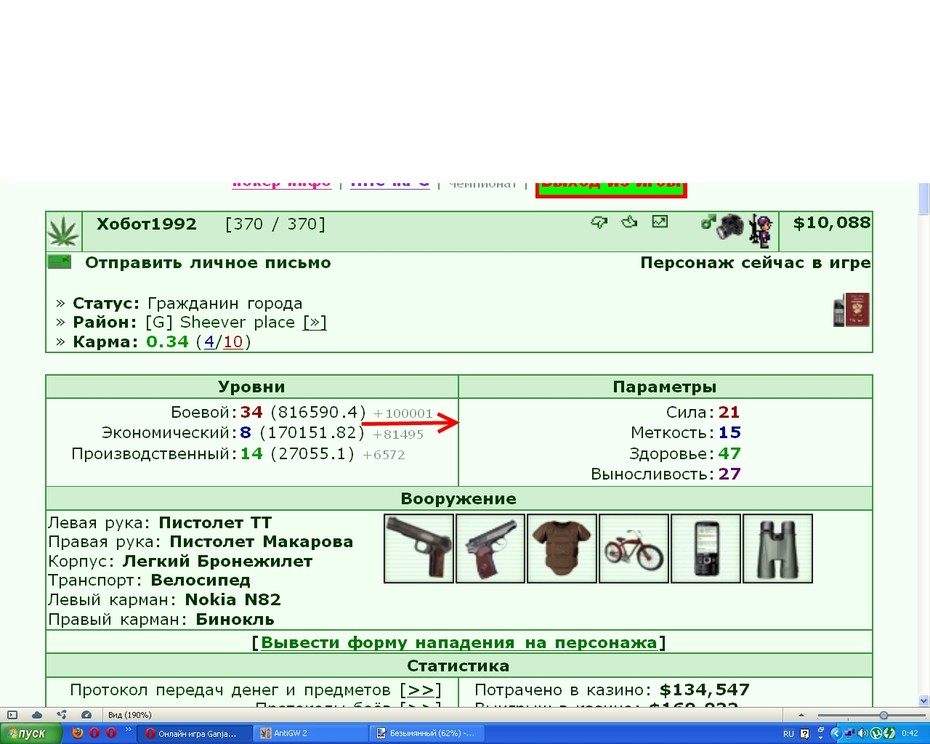Click the RU language indicator
Screen dimensions: 930x744
[x=788, y=734]
